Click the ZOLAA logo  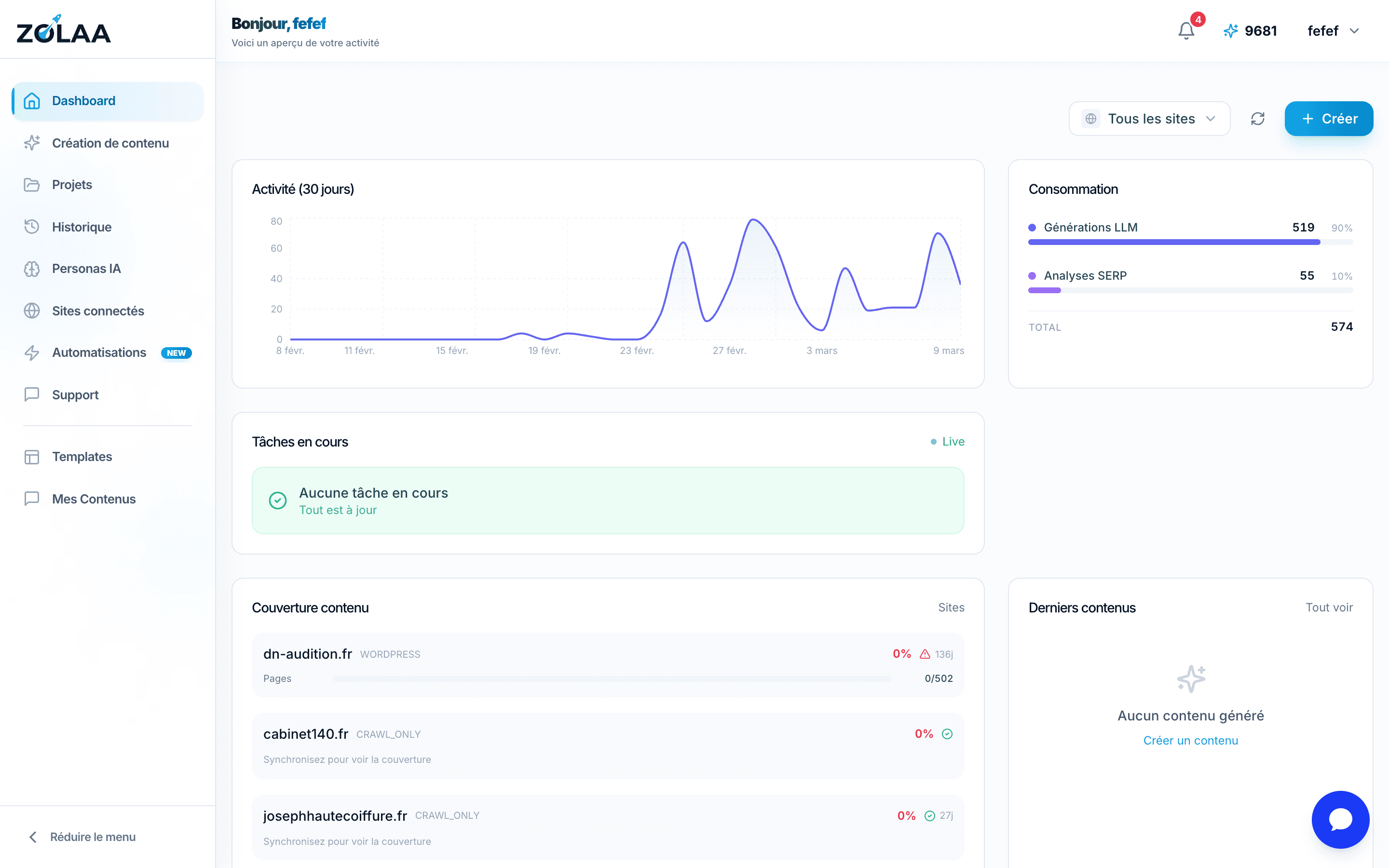(x=64, y=30)
